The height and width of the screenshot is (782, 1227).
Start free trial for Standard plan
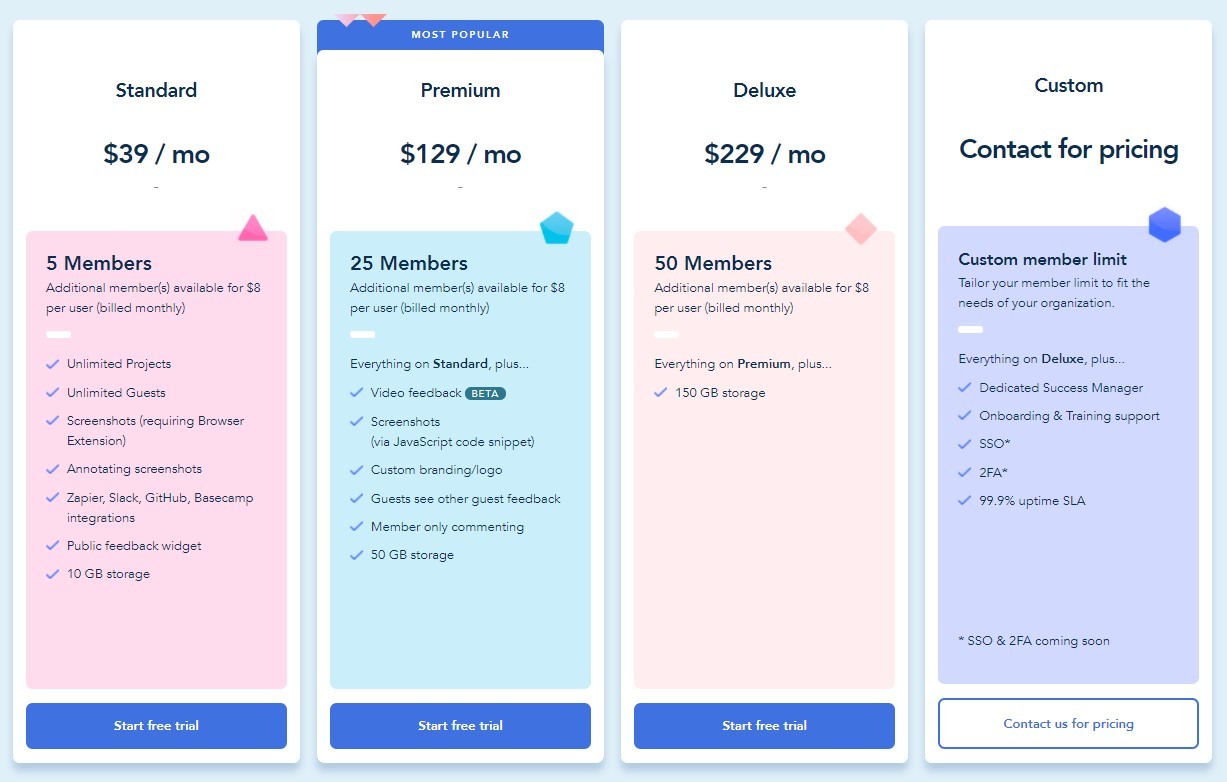pyautogui.click(x=156, y=726)
